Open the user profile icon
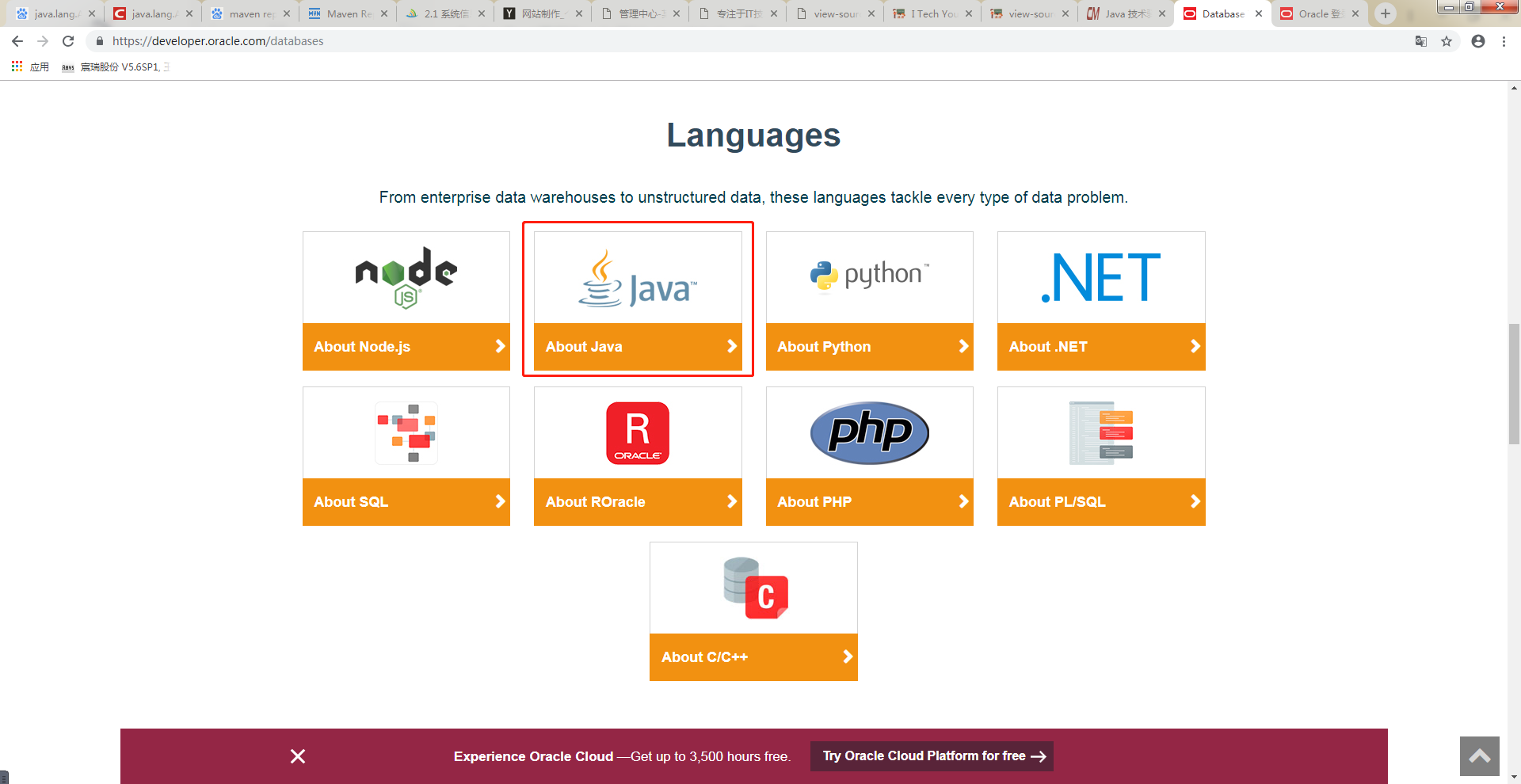This screenshot has height=784, width=1521. (1478, 41)
